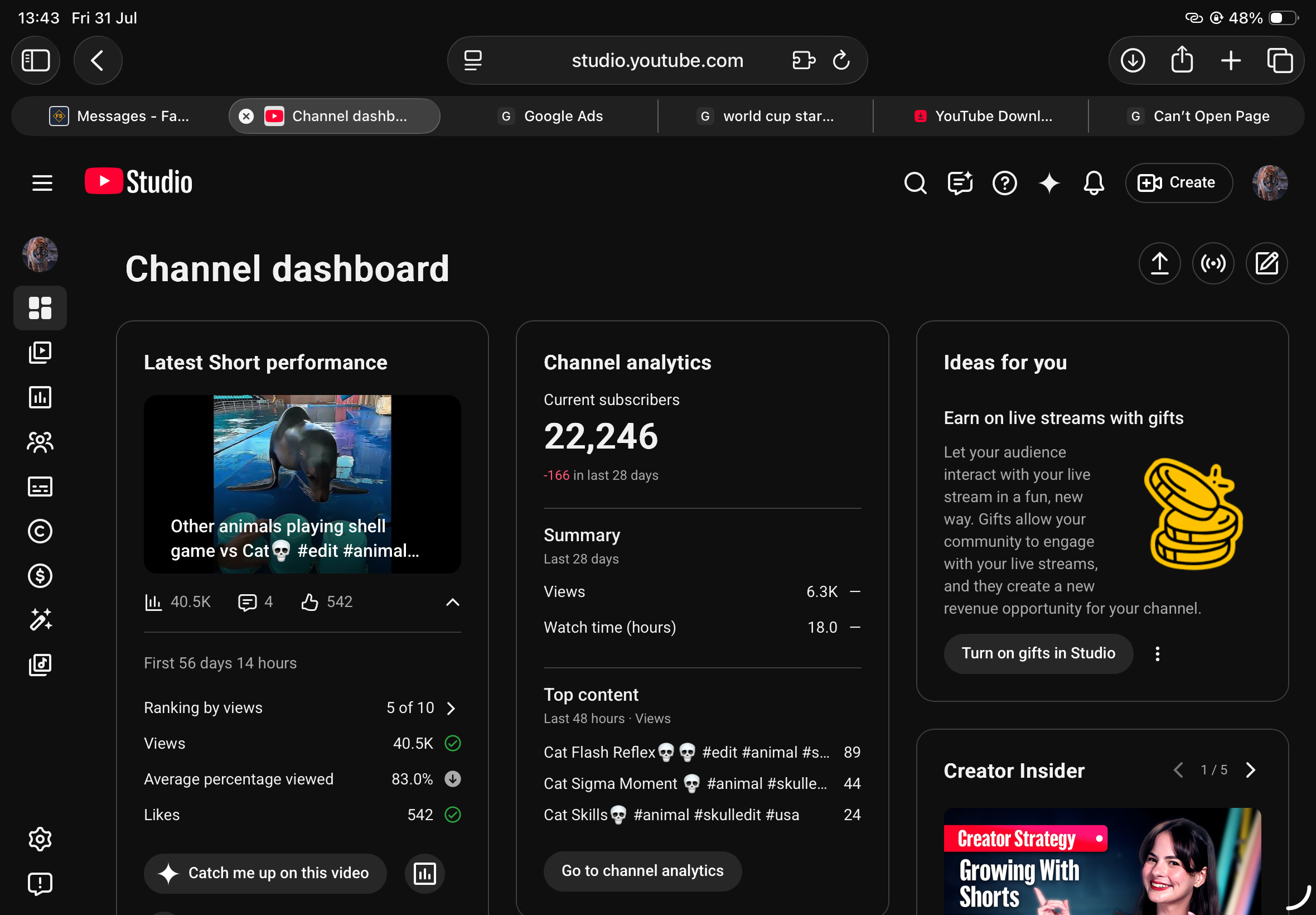
Task: Open the Safari sidebar panel
Action: [36, 60]
